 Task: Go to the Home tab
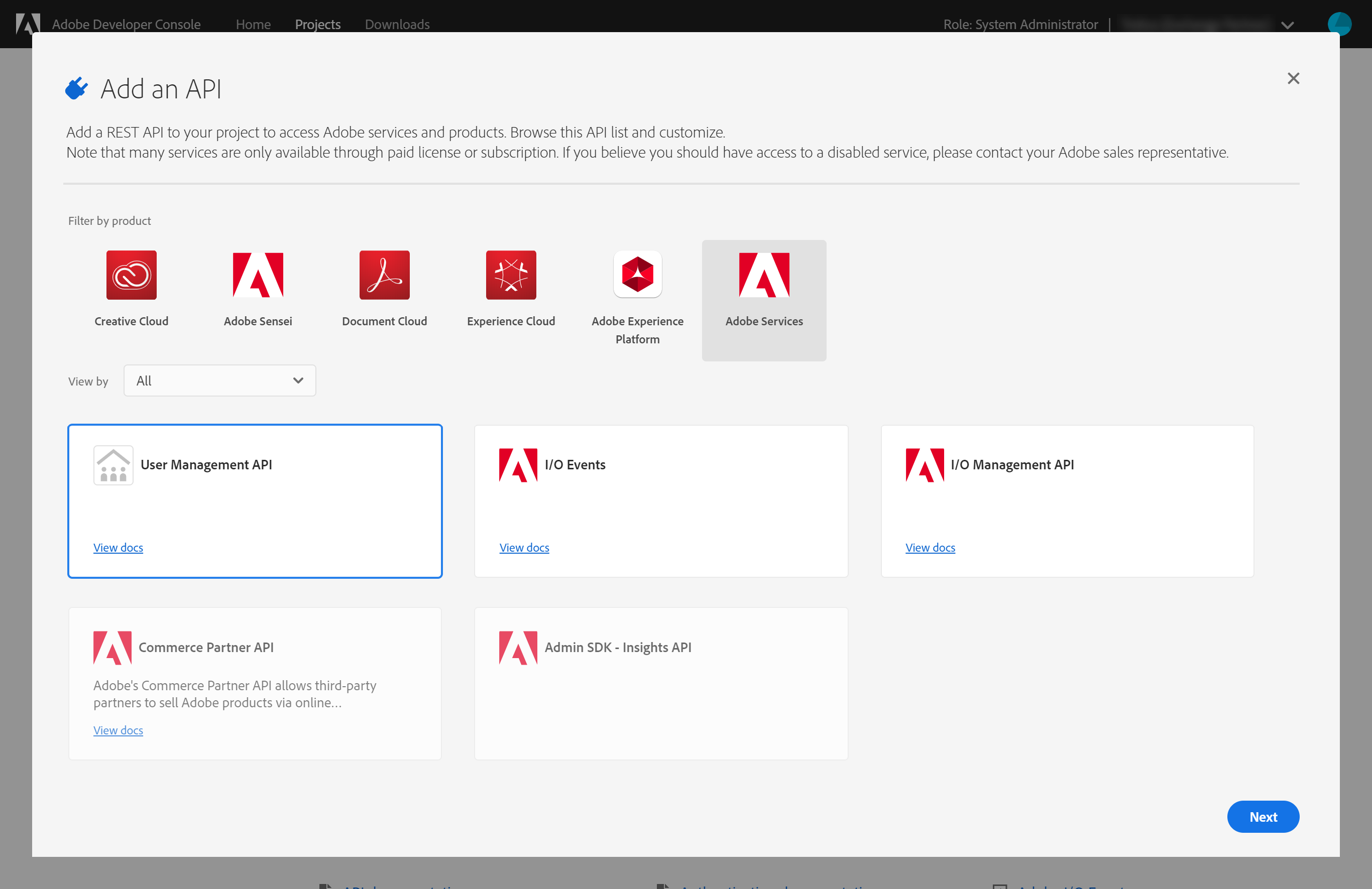coord(253,24)
